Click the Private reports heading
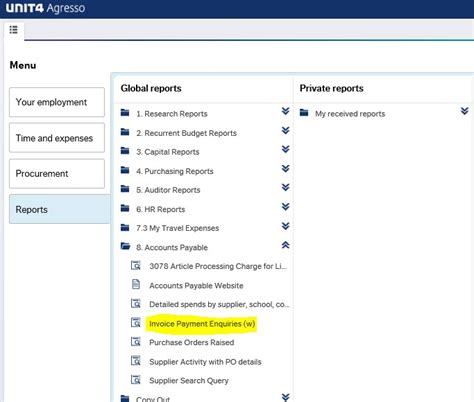Viewport: 474px width, 402px height. pyautogui.click(x=331, y=88)
